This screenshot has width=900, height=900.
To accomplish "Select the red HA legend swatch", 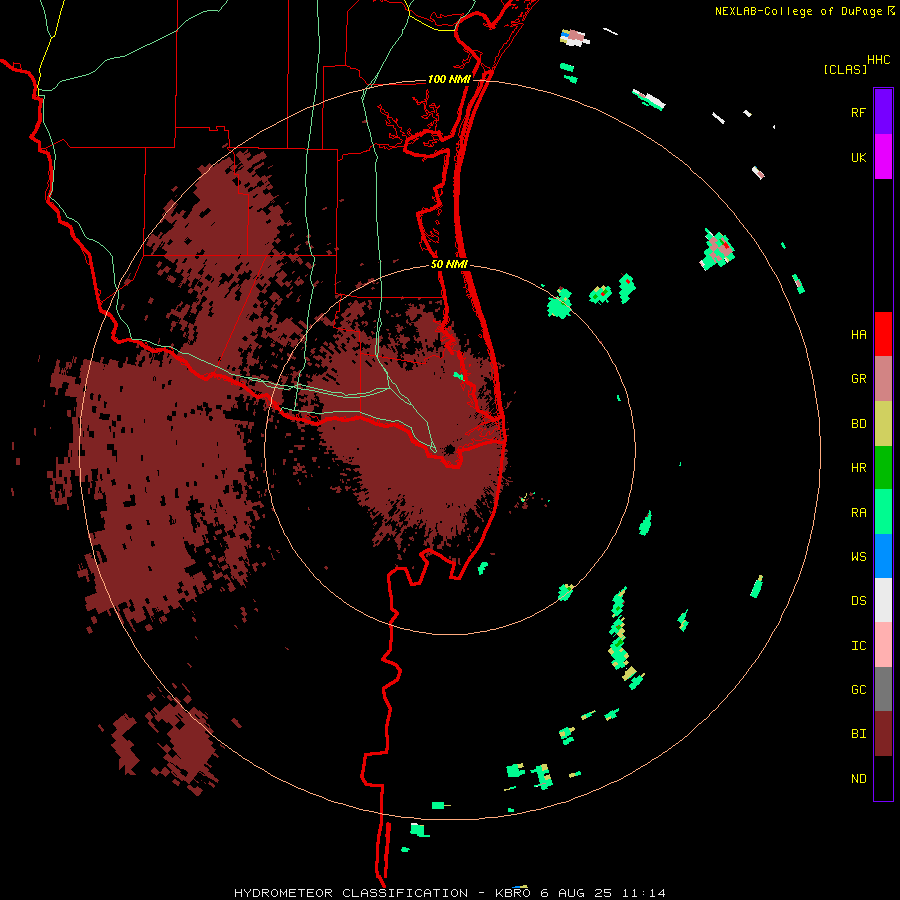I will [x=883, y=334].
